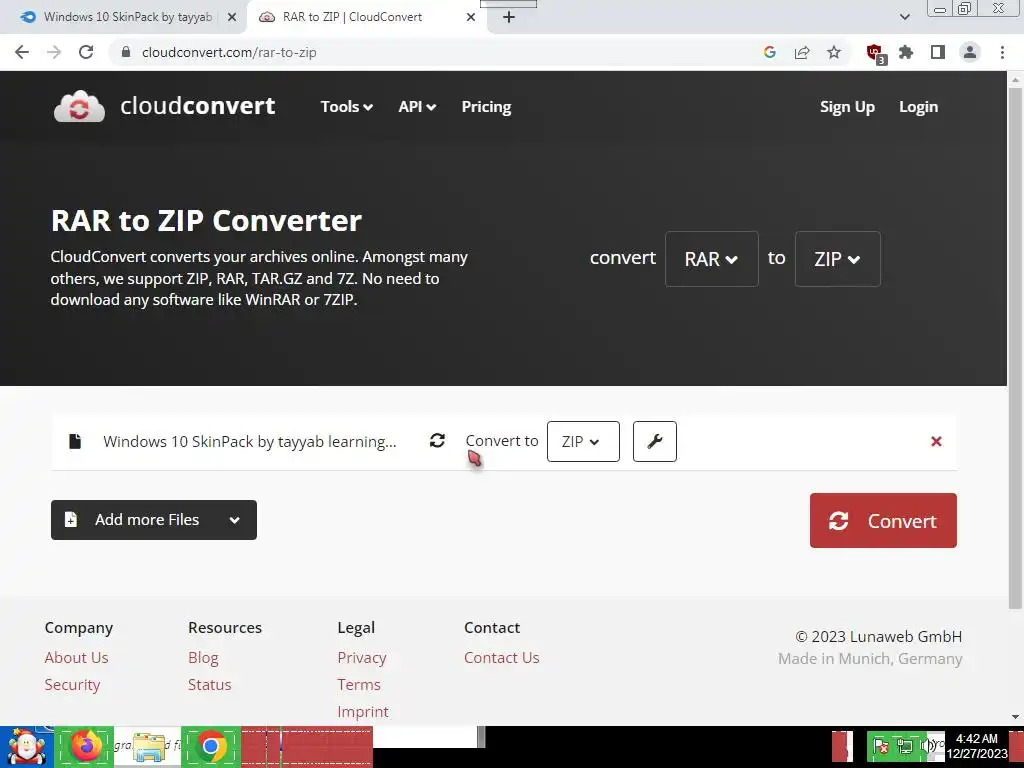
Task: Reload the page with refresh icon
Action: (86, 52)
